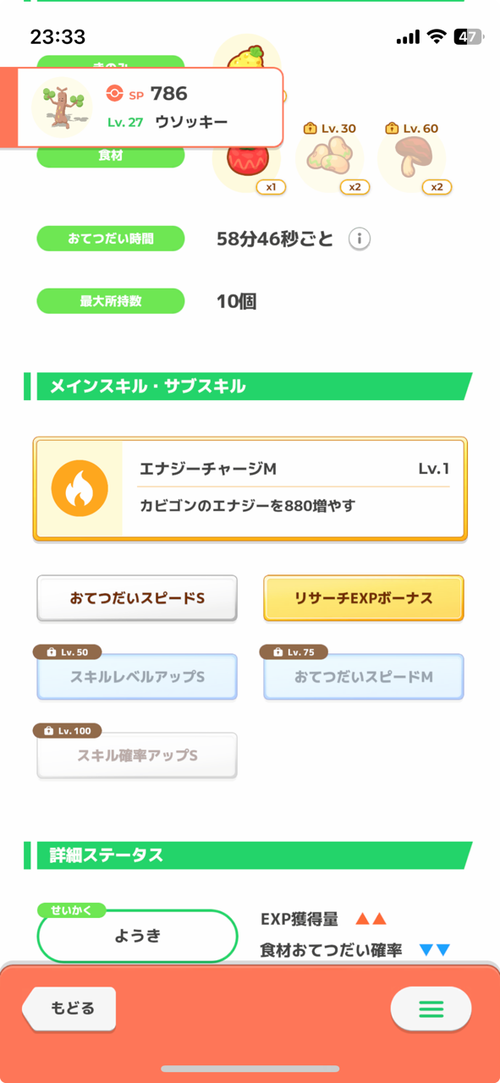Tap the info icon beside 58分46秒ごと

click(358, 240)
